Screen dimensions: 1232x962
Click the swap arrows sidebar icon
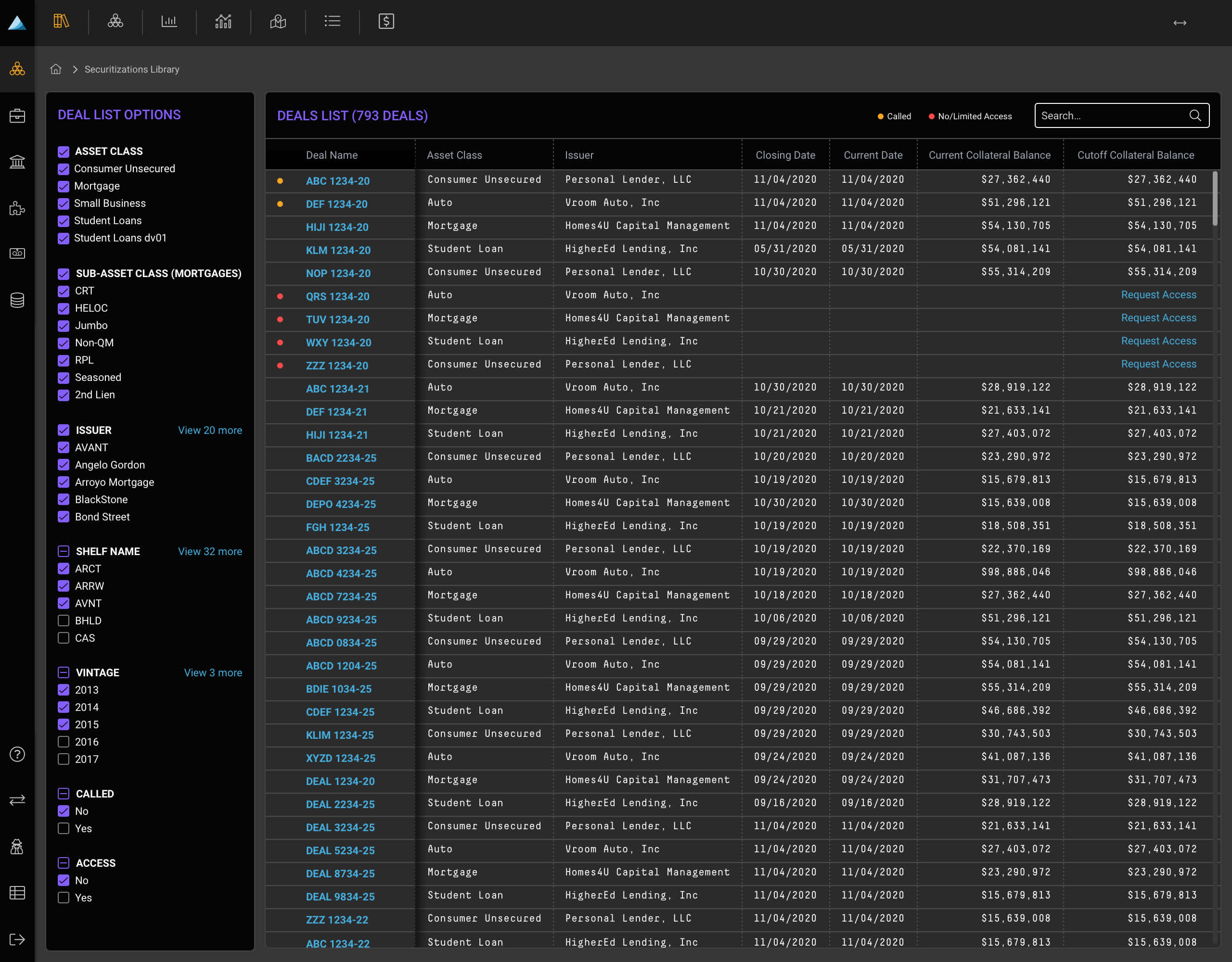click(x=17, y=800)
